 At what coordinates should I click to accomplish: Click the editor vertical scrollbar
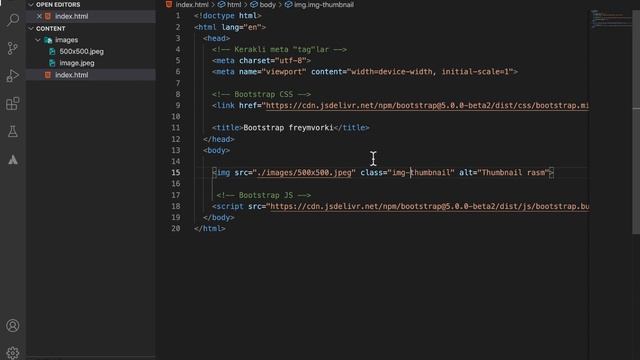[636, 122]
